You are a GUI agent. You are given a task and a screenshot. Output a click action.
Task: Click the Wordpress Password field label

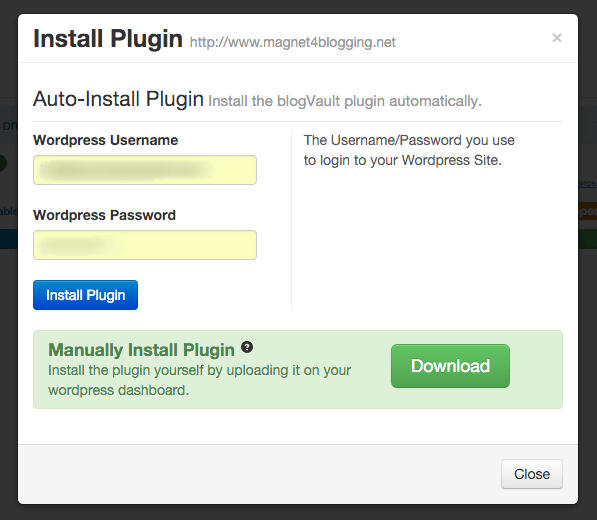(x=104, y=215)
